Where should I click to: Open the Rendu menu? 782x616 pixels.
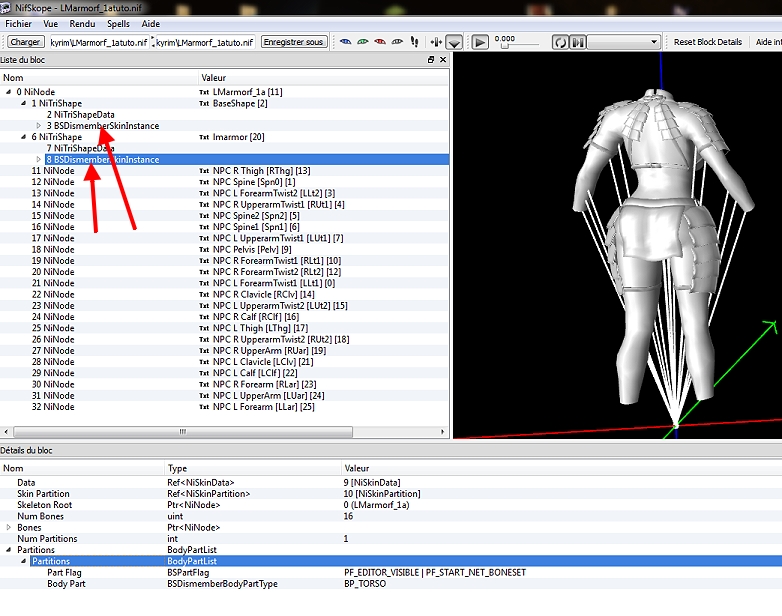(x=84, y=23)
